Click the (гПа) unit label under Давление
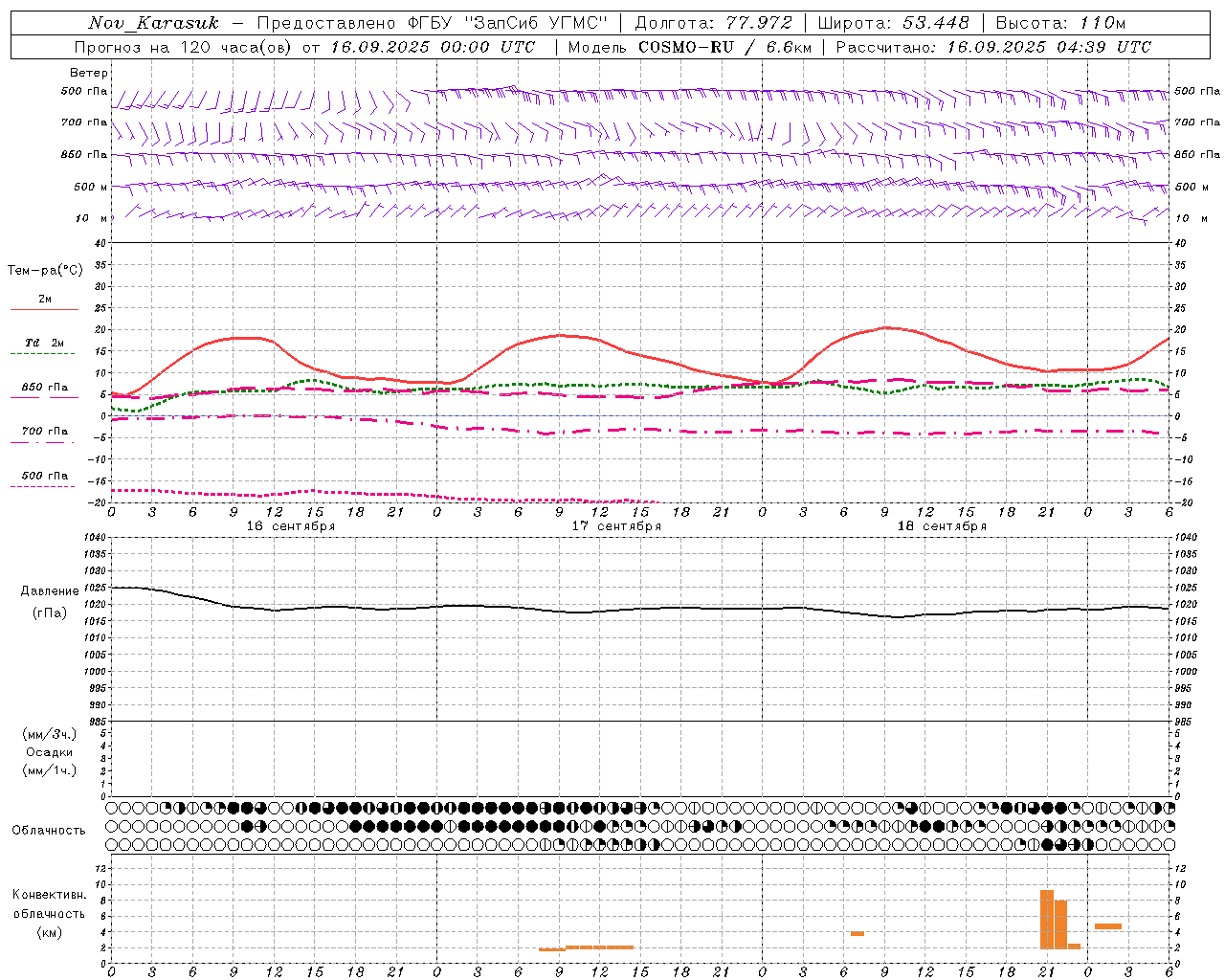1225x980 pixels. [x=50, y=613]
